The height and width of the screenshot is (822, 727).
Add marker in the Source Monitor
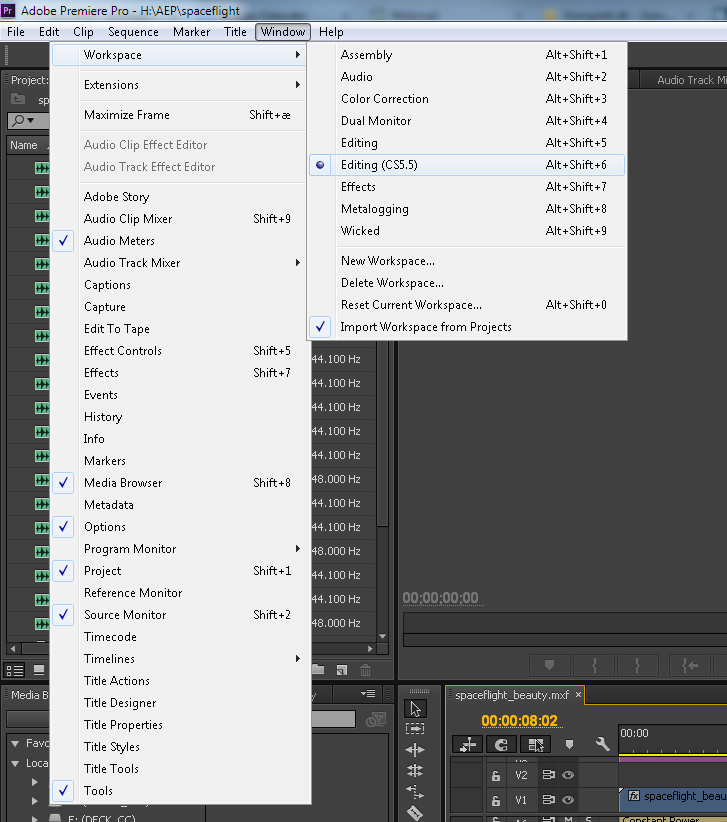(x=549, y=666)
